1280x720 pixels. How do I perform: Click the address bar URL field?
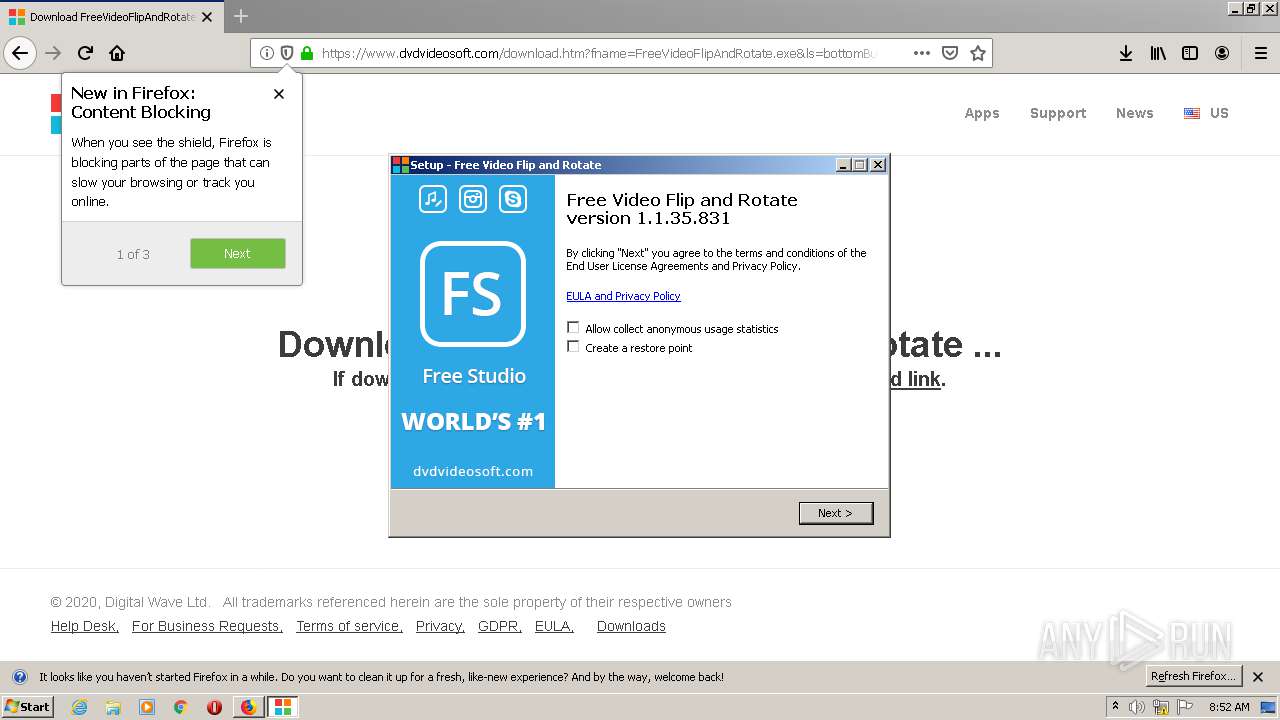(600, 53)
